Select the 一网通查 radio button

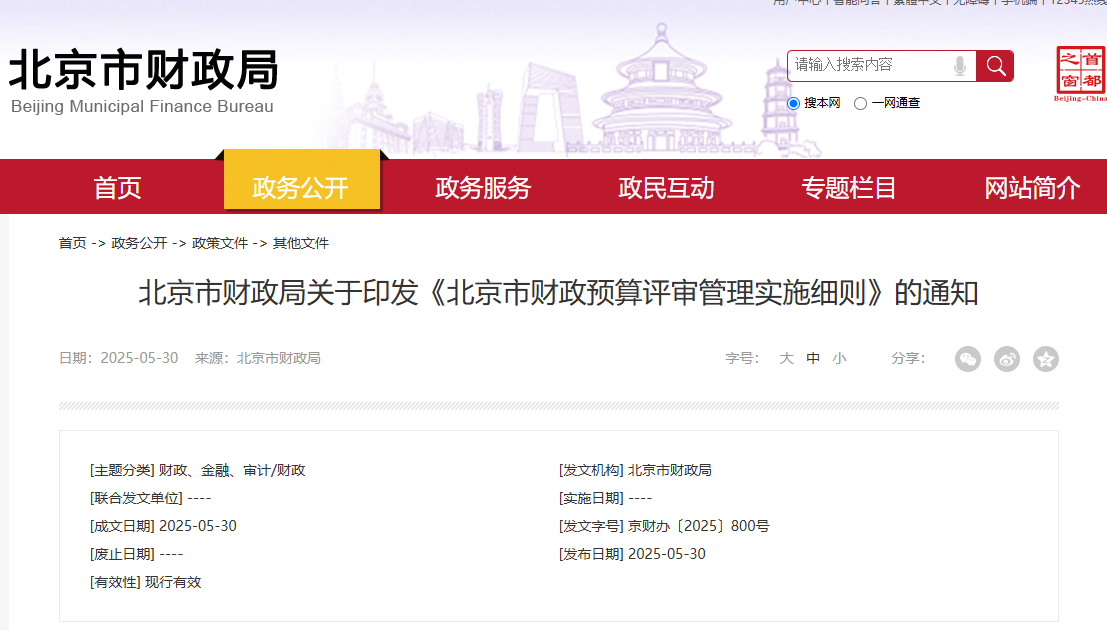pos(860,103)
